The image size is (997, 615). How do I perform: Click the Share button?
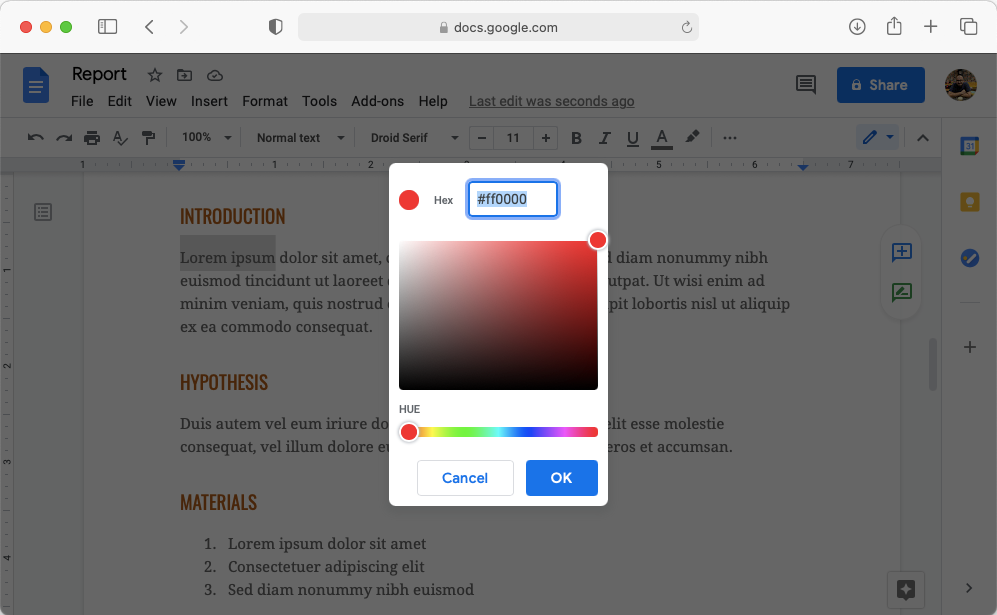pos(880,85)
